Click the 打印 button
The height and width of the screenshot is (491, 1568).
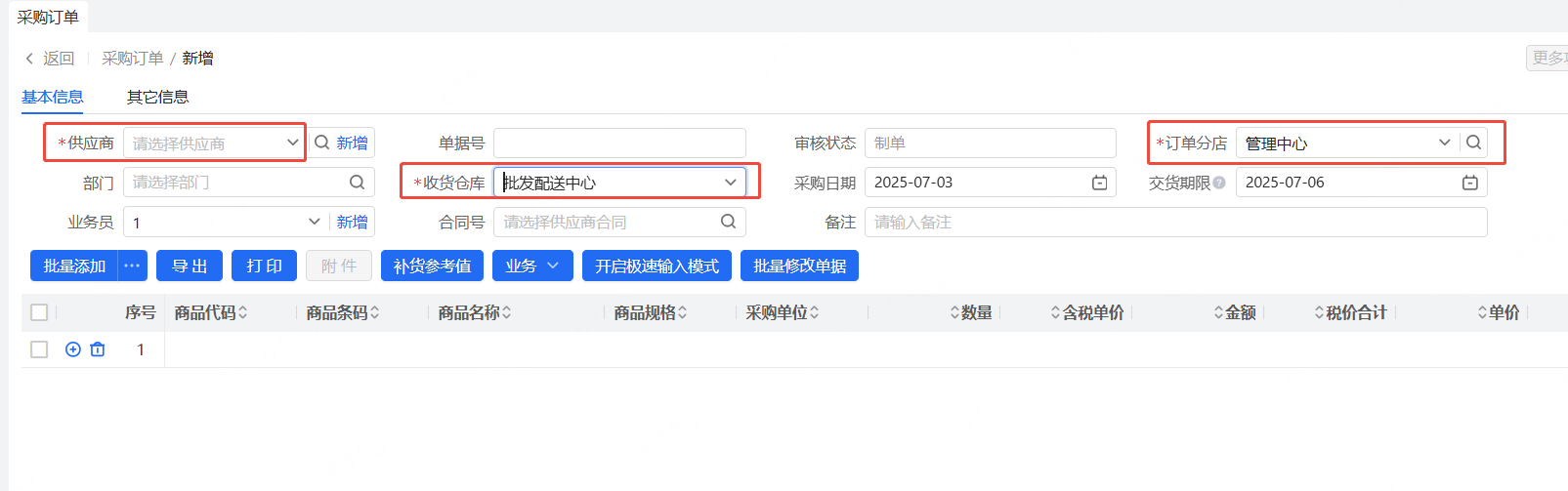(x=265, y=266)
